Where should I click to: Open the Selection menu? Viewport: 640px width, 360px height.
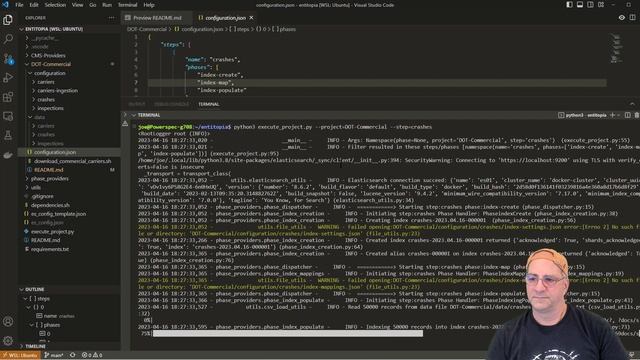(55, 5)
